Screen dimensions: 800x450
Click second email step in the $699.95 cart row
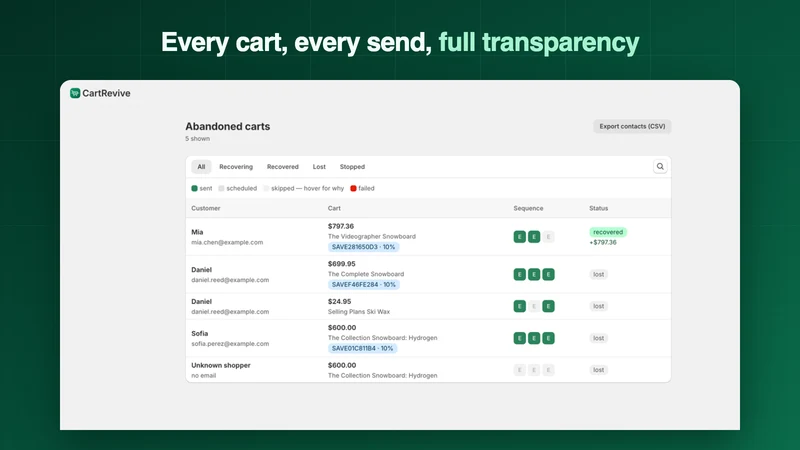click(534, 274)
